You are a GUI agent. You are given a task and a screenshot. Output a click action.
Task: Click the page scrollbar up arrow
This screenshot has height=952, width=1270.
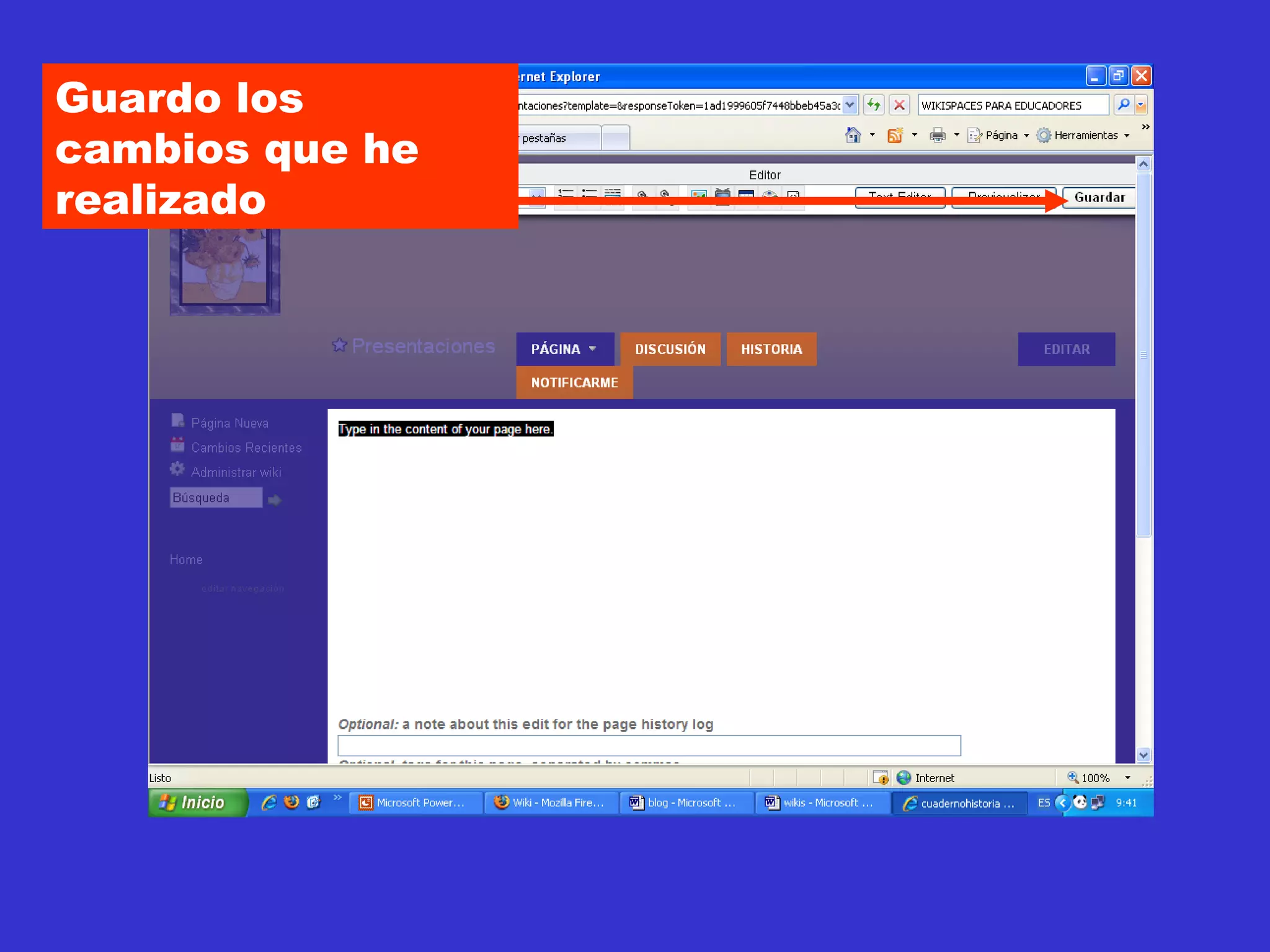1143,164
